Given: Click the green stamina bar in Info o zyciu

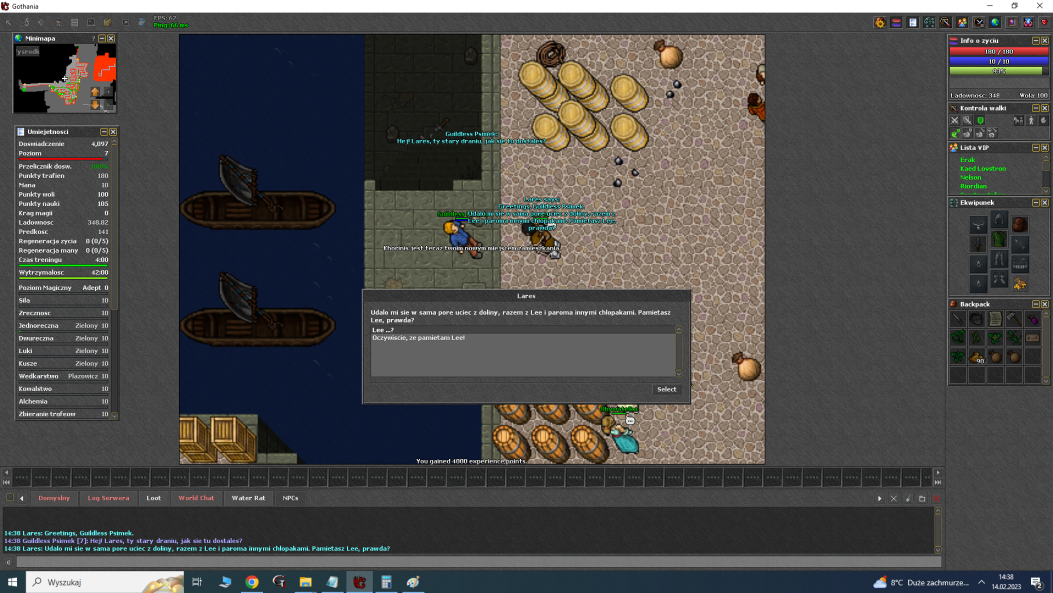Looking at the screenshot, I should [996, 71].
